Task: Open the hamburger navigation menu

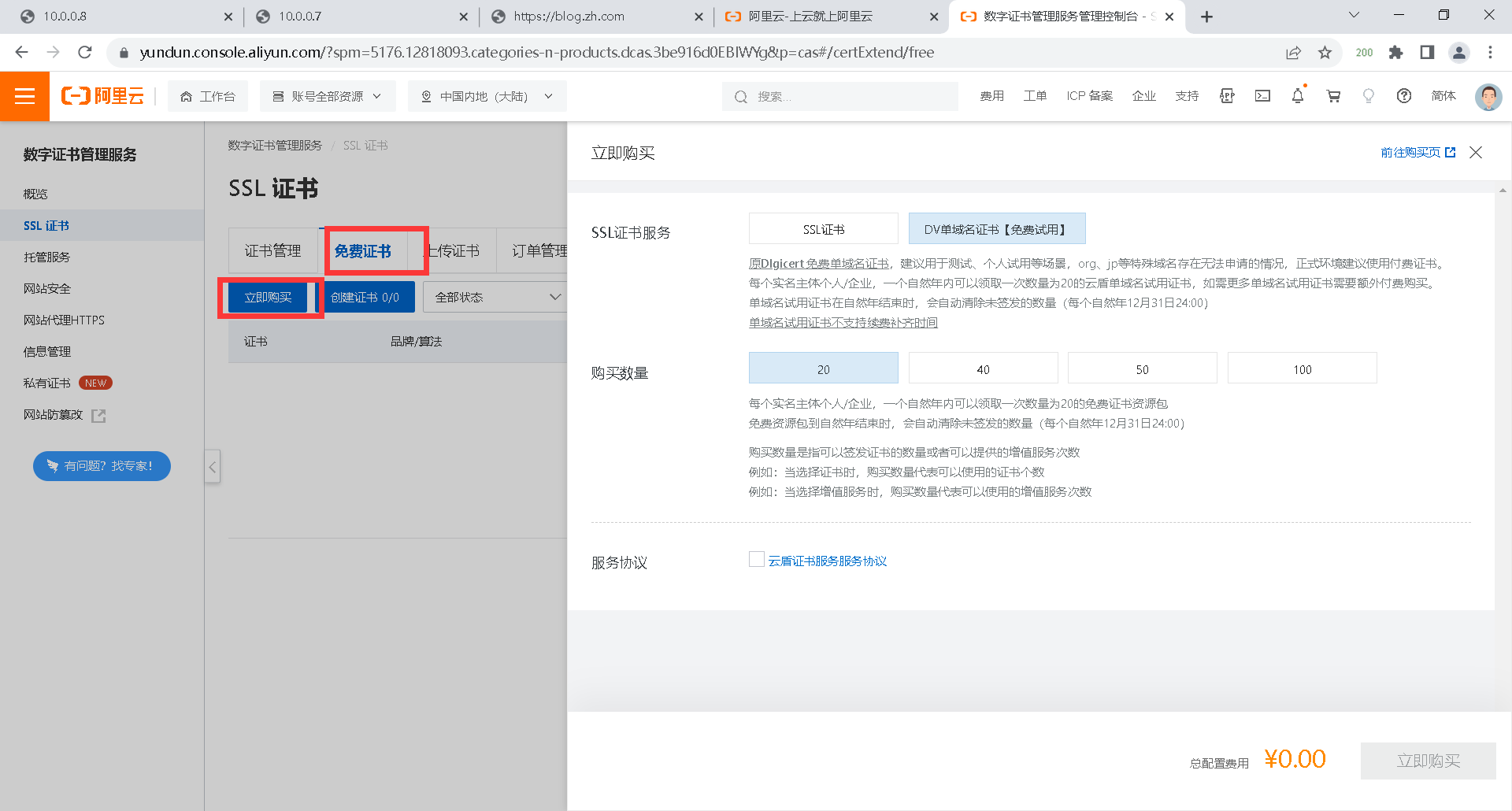Action: coord(24,96)
